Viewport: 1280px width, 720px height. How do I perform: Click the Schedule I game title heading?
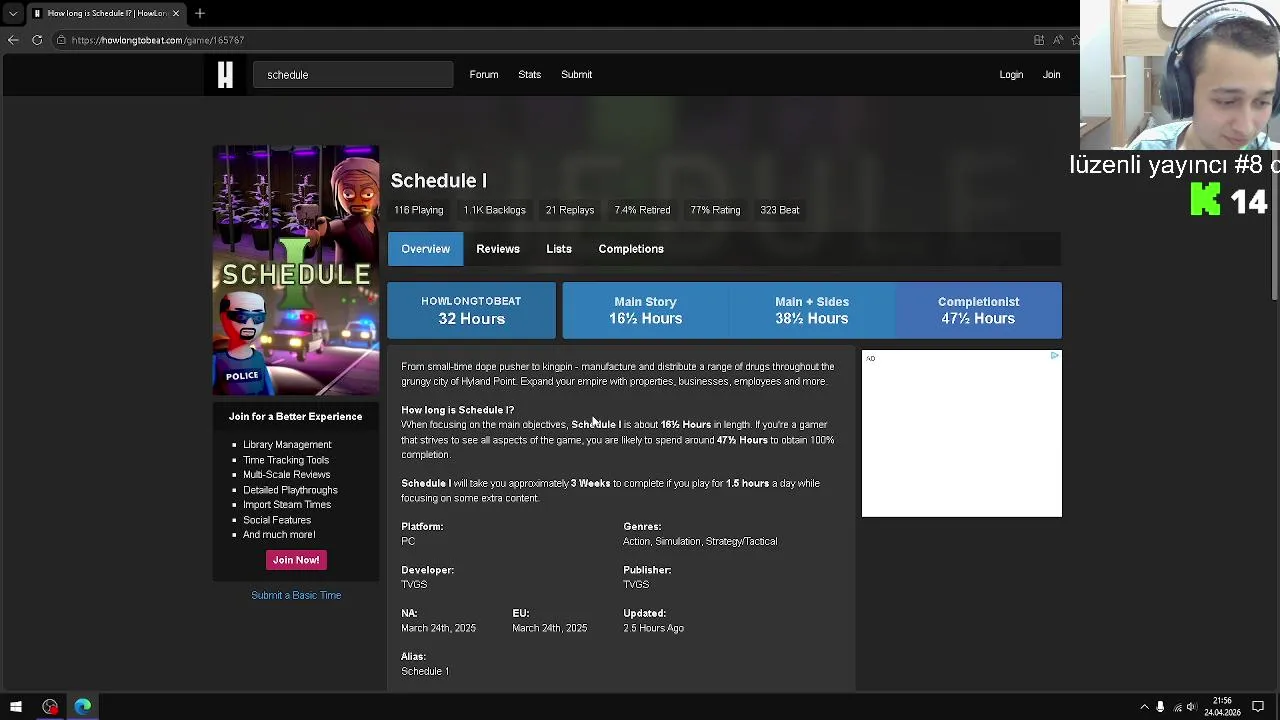point(439,181)
